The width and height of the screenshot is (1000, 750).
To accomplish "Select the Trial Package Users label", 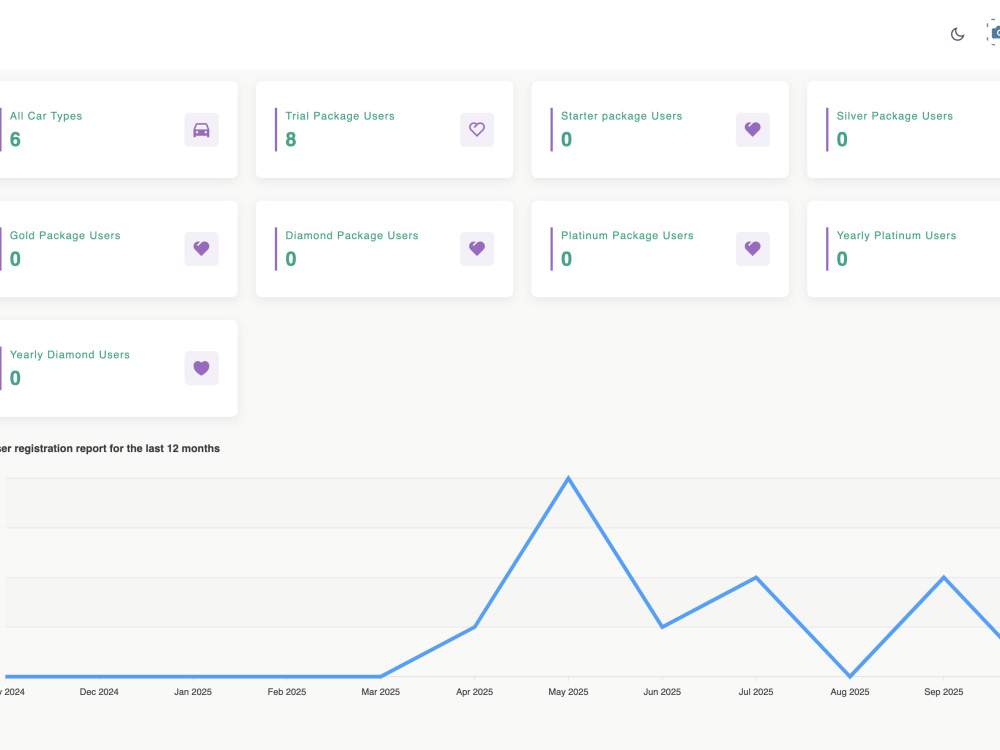I will pyautogui.click(x=340, y=116).
